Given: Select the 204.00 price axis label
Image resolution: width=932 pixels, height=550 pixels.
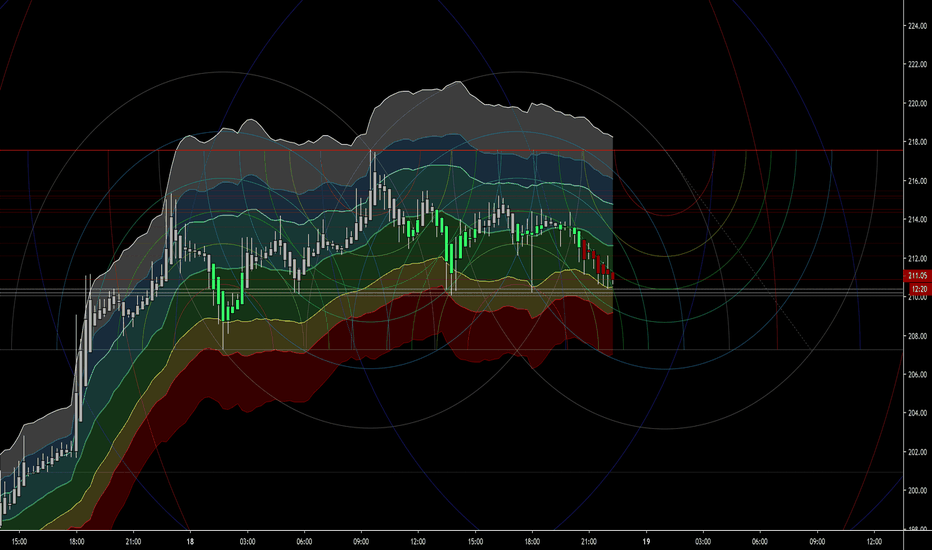Looking at the screenshot, I should tap(917, 413).
